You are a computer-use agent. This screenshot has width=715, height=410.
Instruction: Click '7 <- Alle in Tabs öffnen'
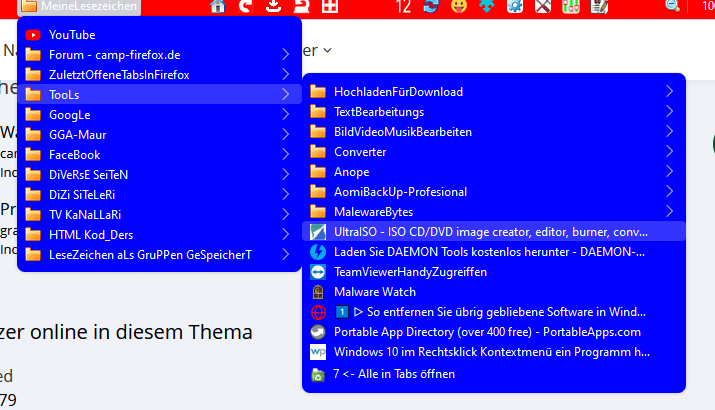[494, 374]
